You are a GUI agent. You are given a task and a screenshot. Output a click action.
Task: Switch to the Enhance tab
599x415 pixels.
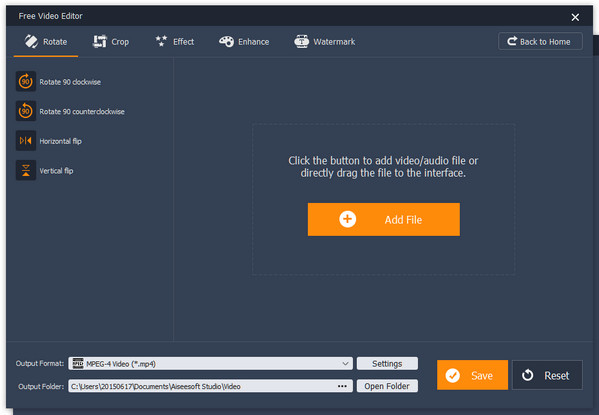click(x=244, y=42)
